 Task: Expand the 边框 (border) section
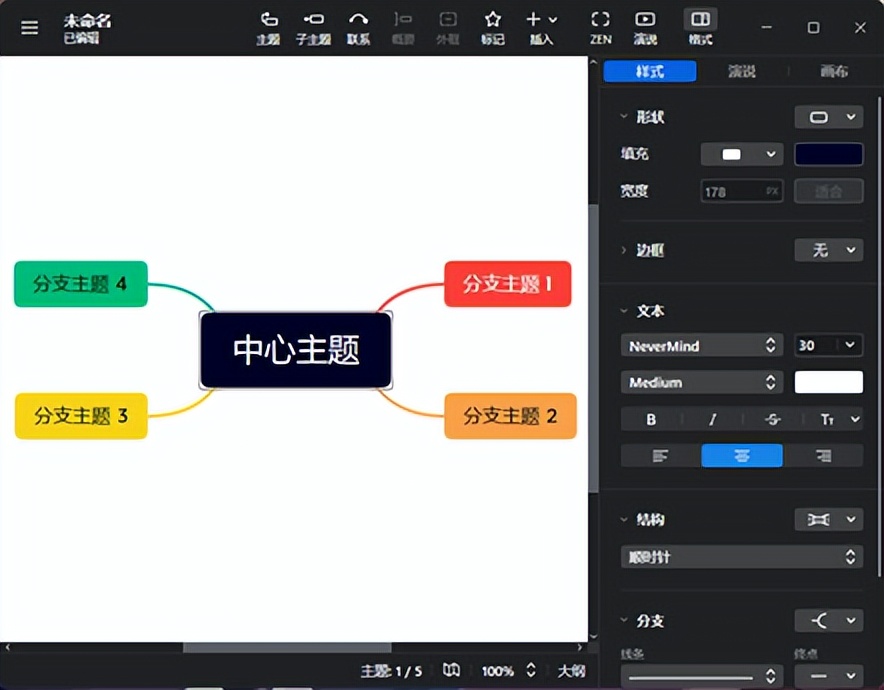[649, 250]
